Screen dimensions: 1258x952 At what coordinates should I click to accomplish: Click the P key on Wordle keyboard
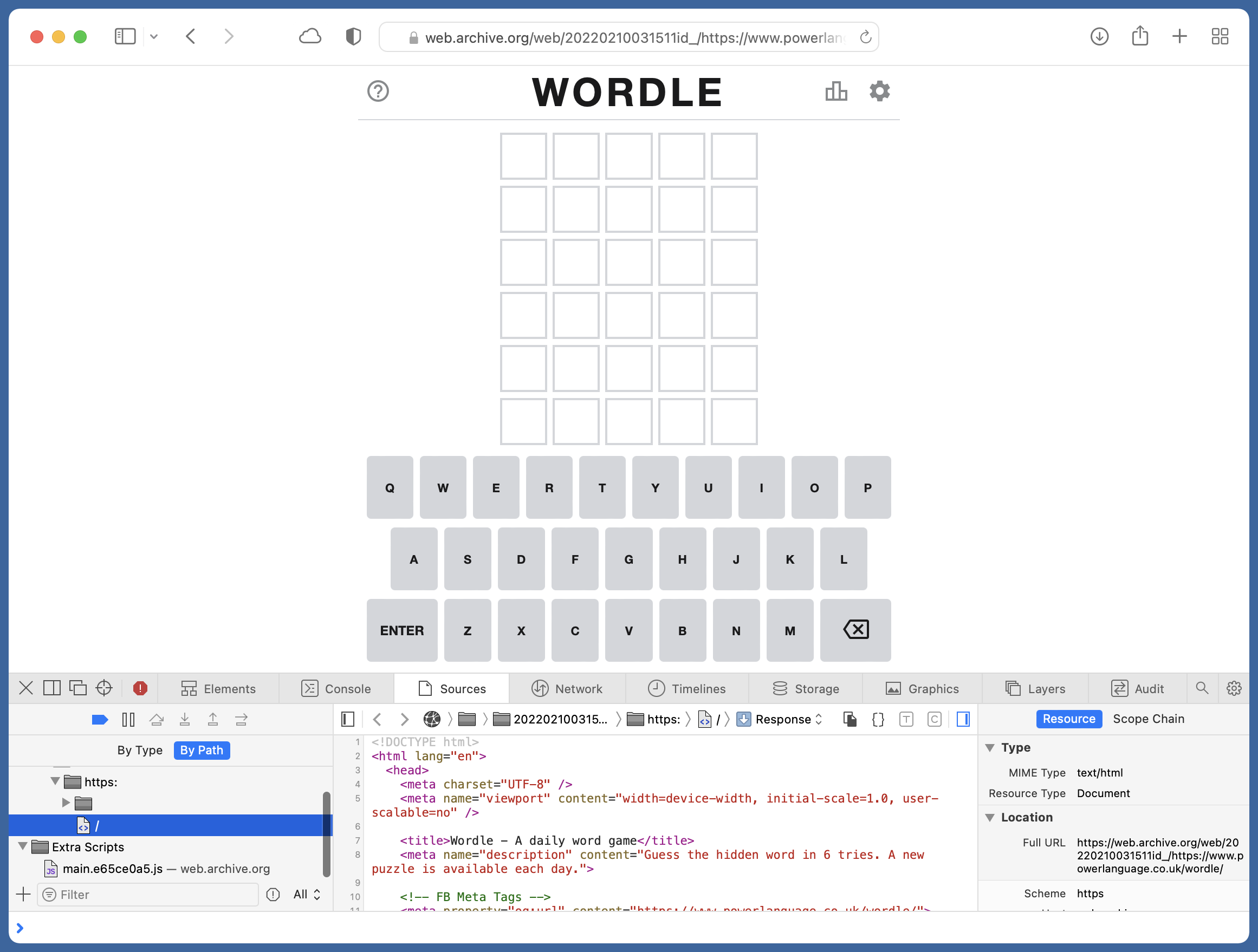[867, 487]
